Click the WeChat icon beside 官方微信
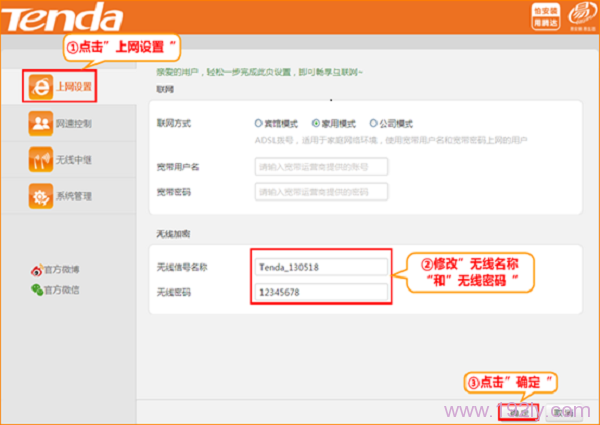This screenshot has width=600, height=425. click(38, 290)
